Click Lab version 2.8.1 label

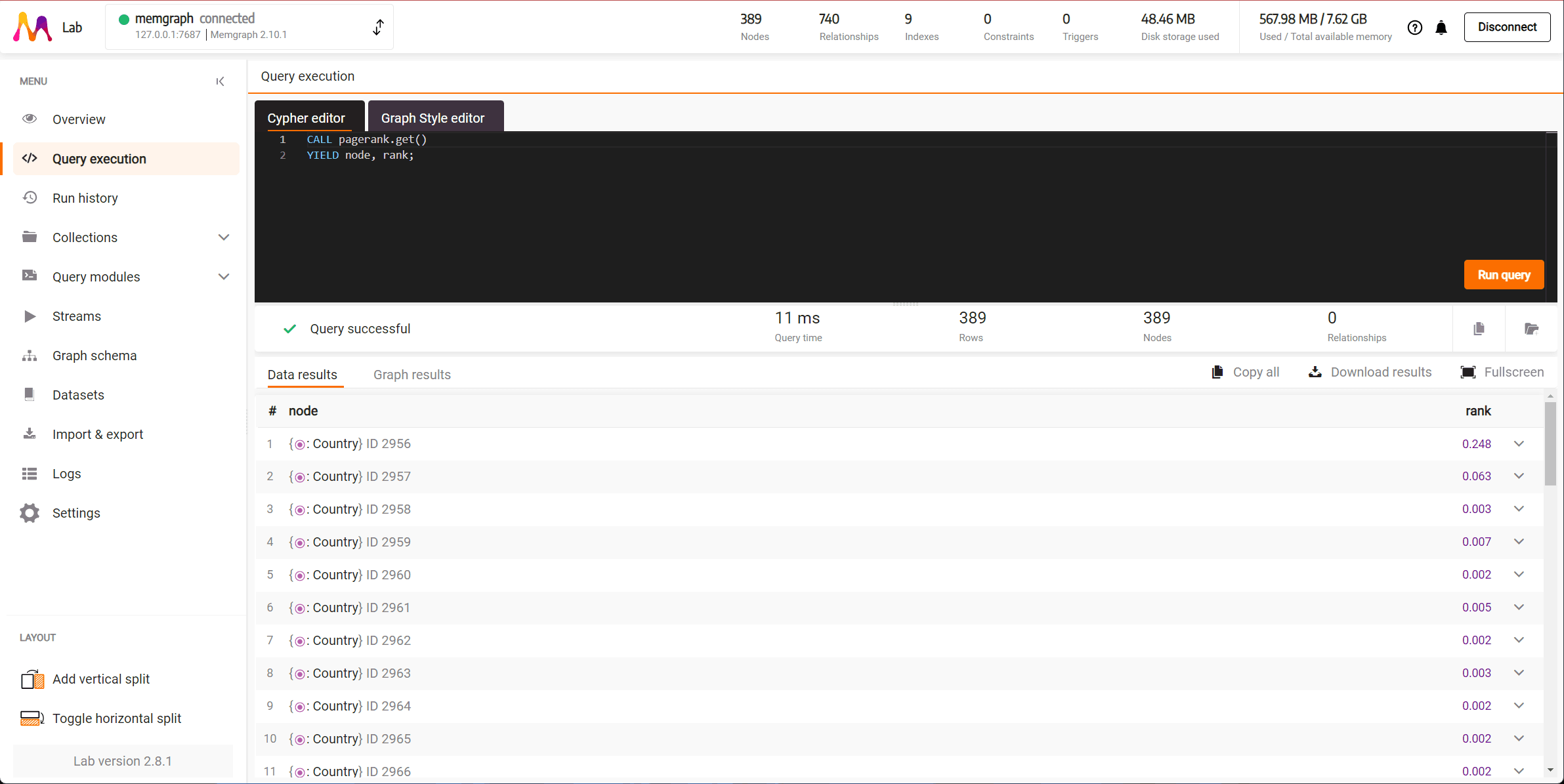(123, 761)
